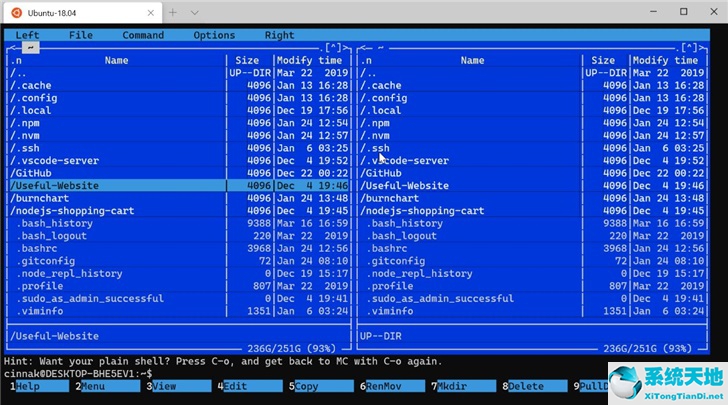Open the Left menu in Midnight Commander

click(x=27, y=35)
